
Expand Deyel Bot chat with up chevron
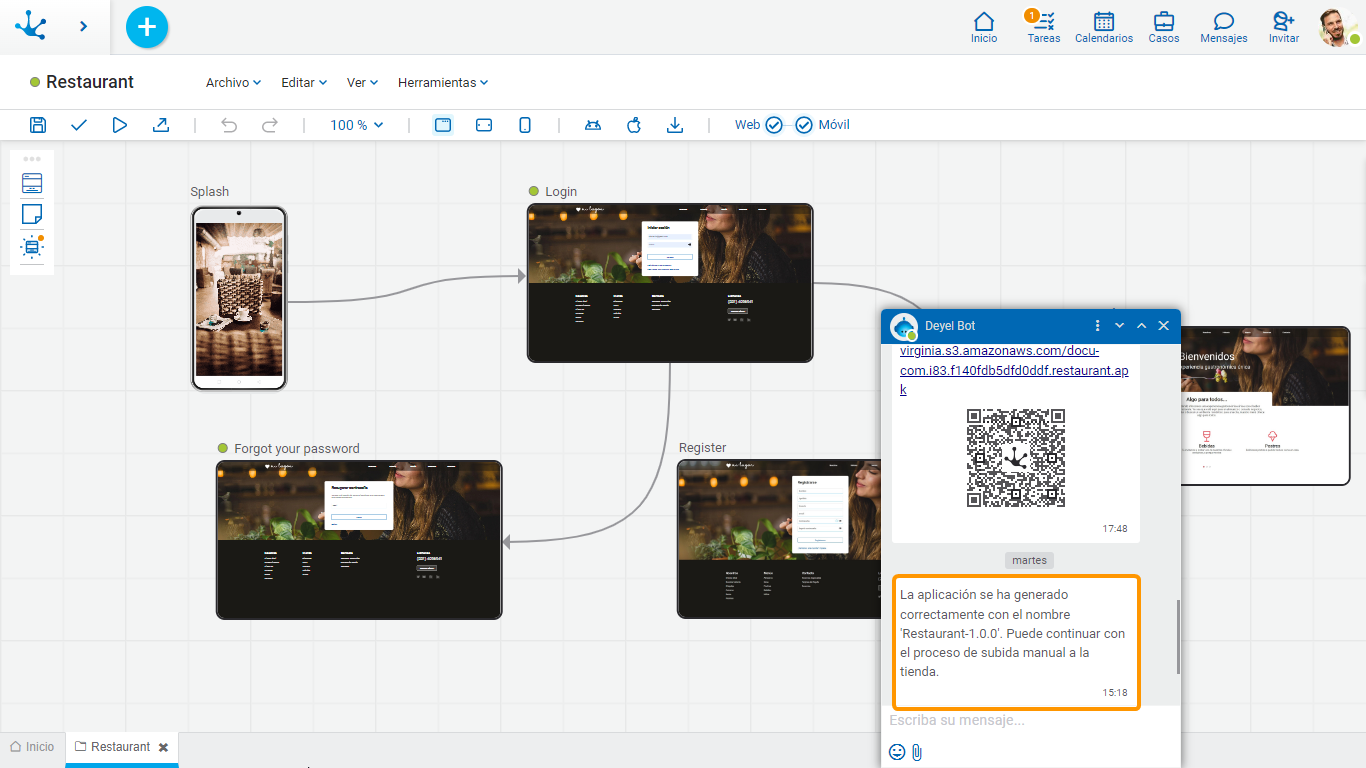pos(1141,326)
